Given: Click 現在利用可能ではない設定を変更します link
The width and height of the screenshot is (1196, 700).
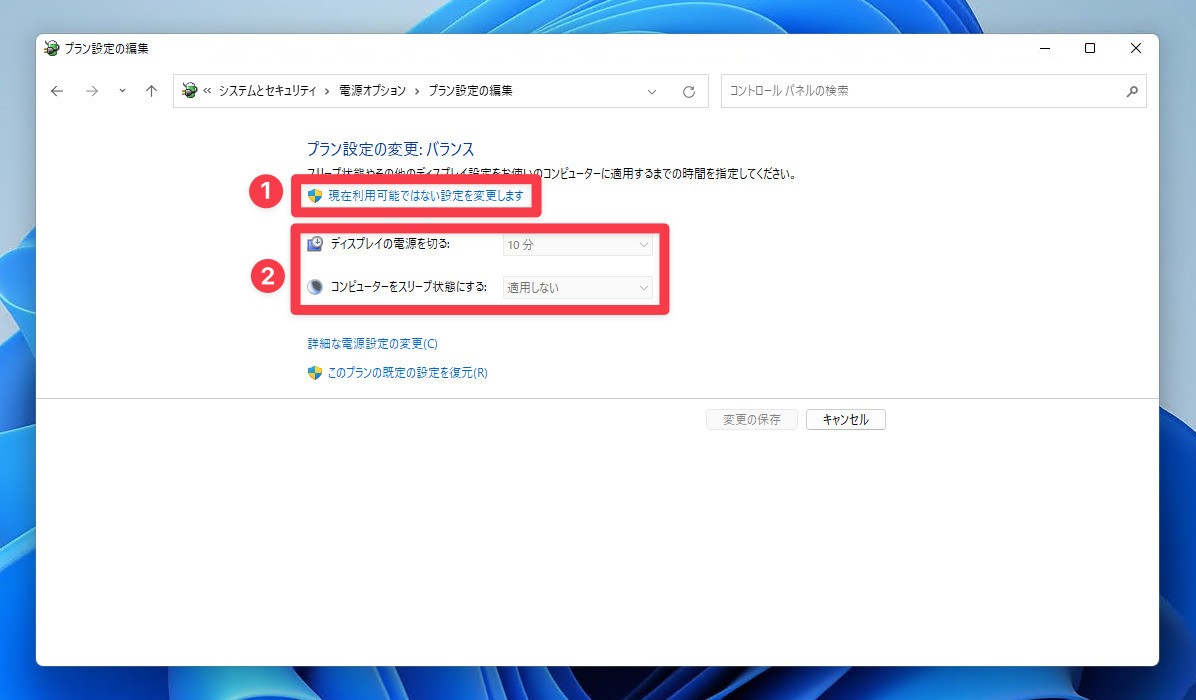Looking at the screenshot, I should click(426, 196).
